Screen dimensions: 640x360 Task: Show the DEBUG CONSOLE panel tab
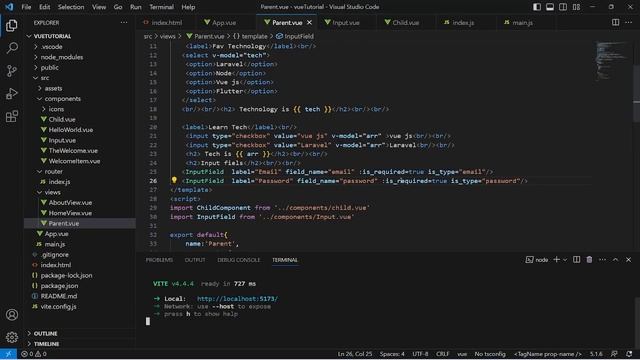(238, 260)
